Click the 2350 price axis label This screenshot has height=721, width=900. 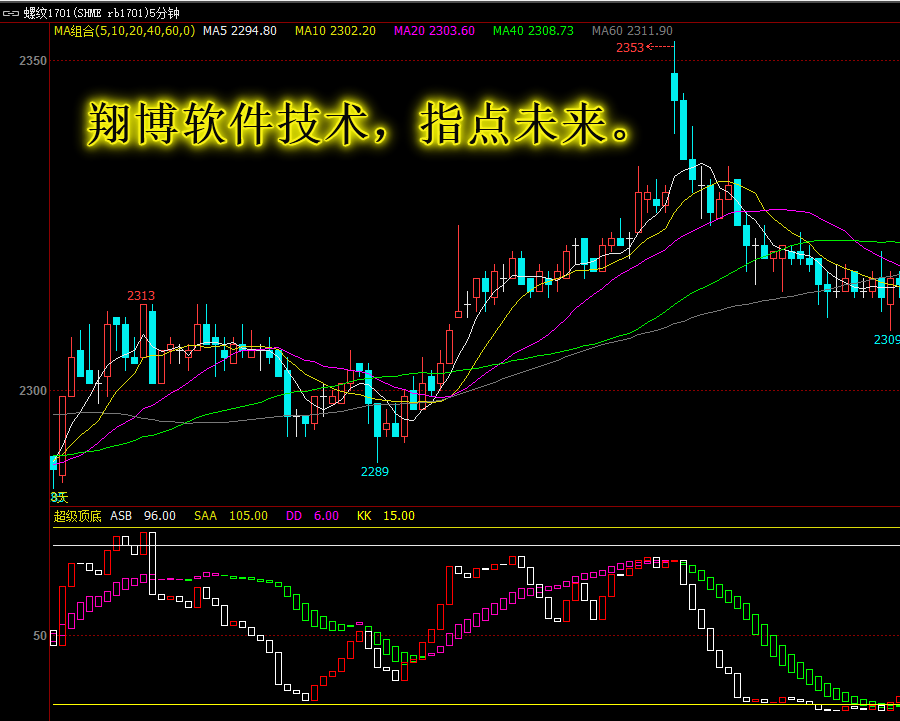[33, 60]
